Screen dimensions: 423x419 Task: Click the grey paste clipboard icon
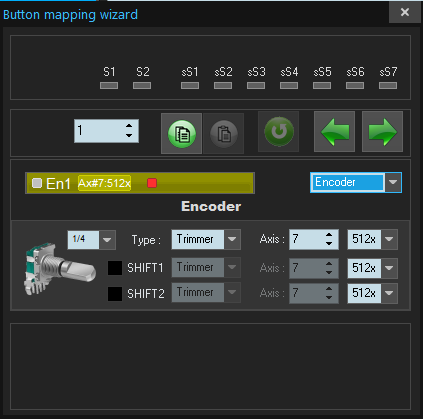pos(224,134)
